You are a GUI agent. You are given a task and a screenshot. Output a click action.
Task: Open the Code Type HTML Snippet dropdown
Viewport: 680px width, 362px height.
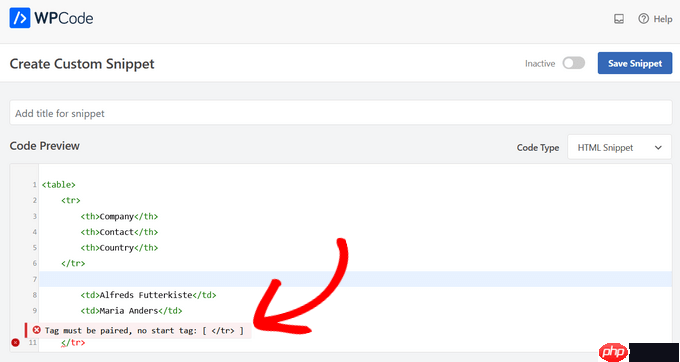click(x=619, y=147)
